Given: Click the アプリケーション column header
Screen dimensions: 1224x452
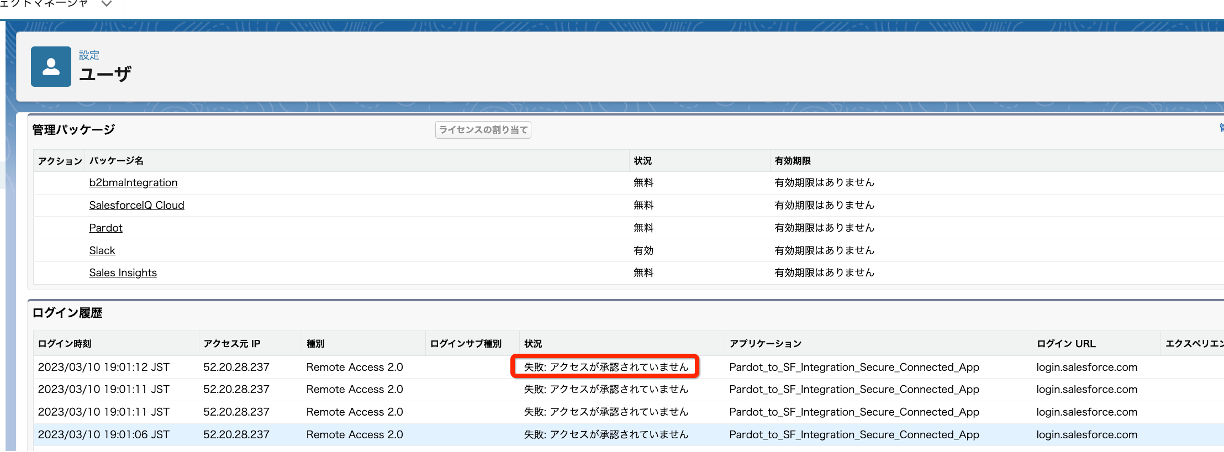Looking at the screenshot, I should [765, 343].
